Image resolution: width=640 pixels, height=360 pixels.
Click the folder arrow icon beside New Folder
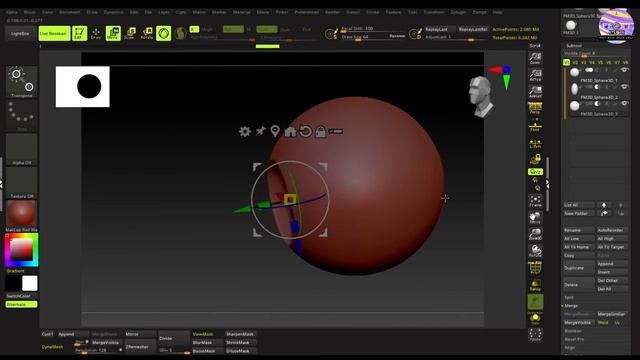click(x=604, y=213)
